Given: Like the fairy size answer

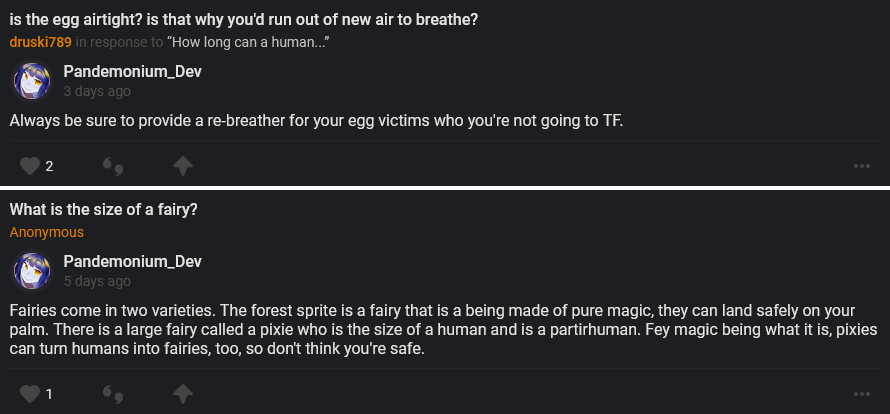Looking at the screenshot, I should tap(30, 393).
